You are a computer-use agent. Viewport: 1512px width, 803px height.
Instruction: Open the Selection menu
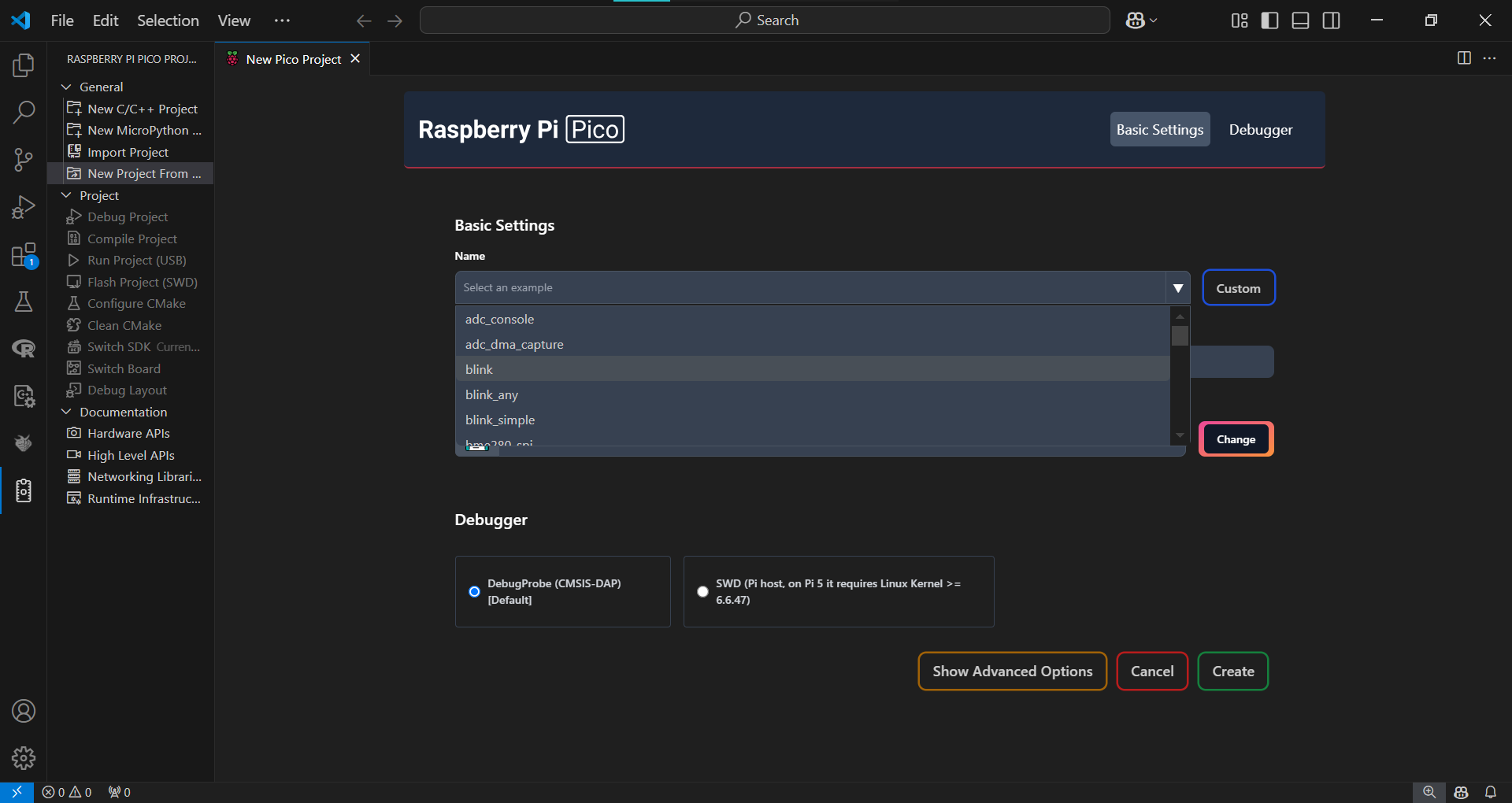(168, 20)
